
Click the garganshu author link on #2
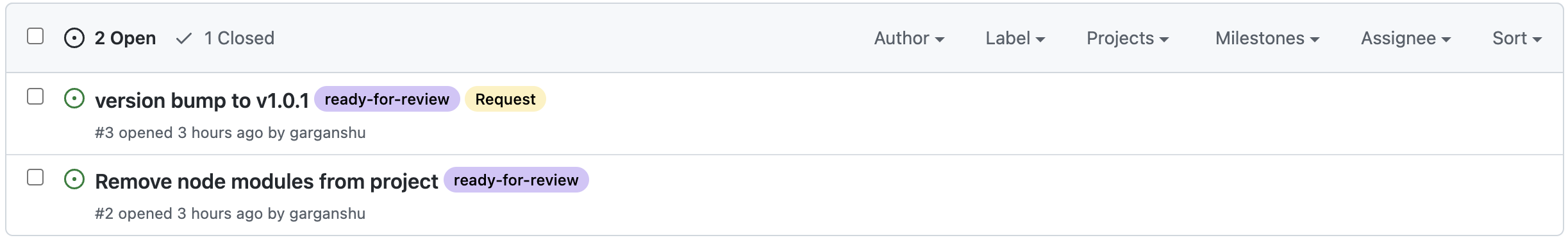coord(328,214)
